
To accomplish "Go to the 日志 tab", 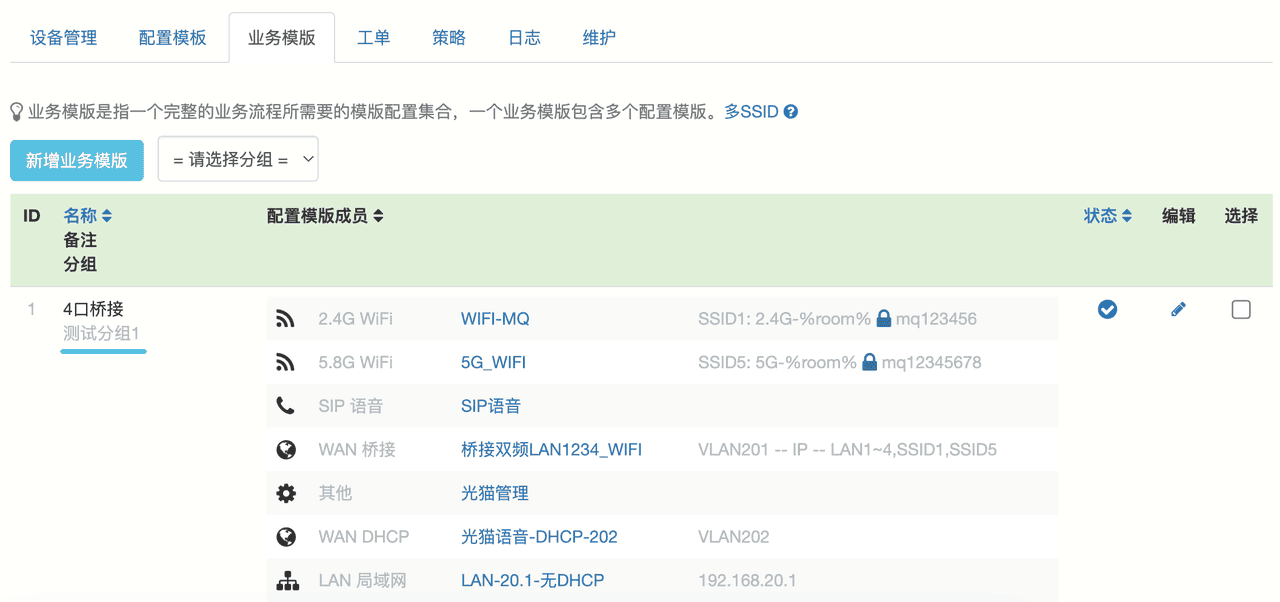I will click(x=524, y=38).
